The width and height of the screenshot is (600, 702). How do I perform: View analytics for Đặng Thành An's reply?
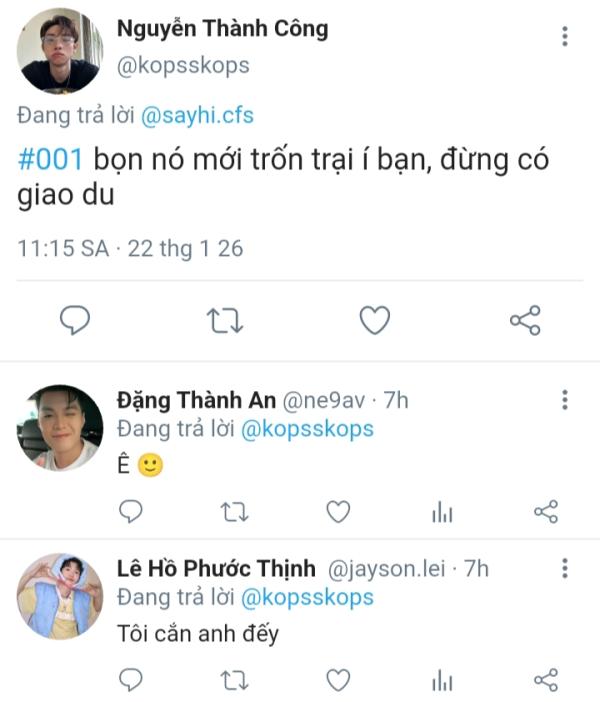tap(442, 512)
